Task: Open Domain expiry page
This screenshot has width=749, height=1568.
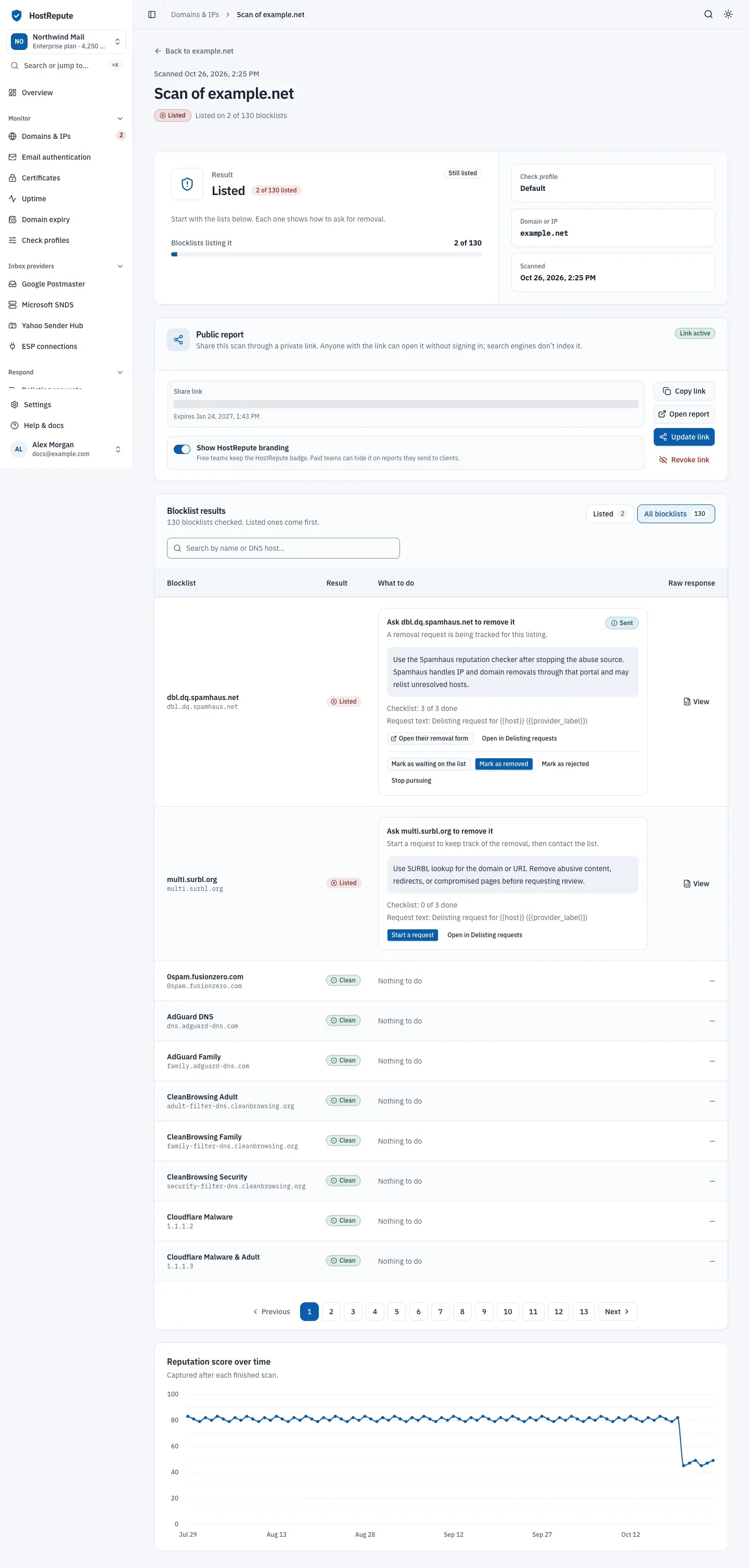Action: click(67, 219)
